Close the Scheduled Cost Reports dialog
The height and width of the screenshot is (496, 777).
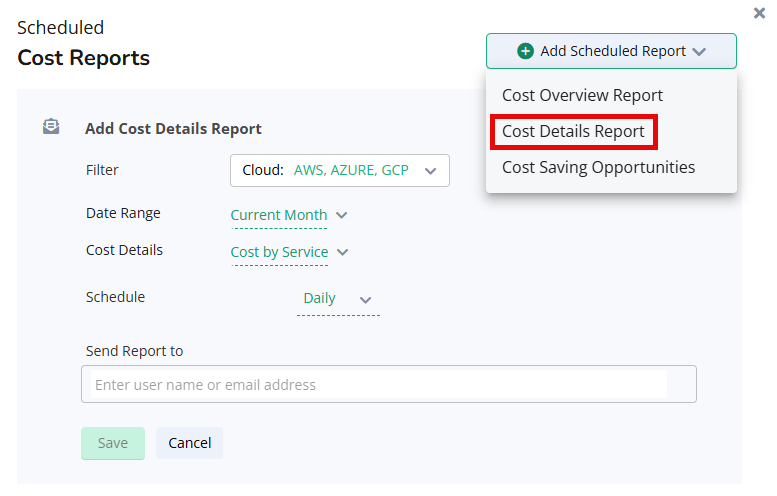(x=759, y=13)
